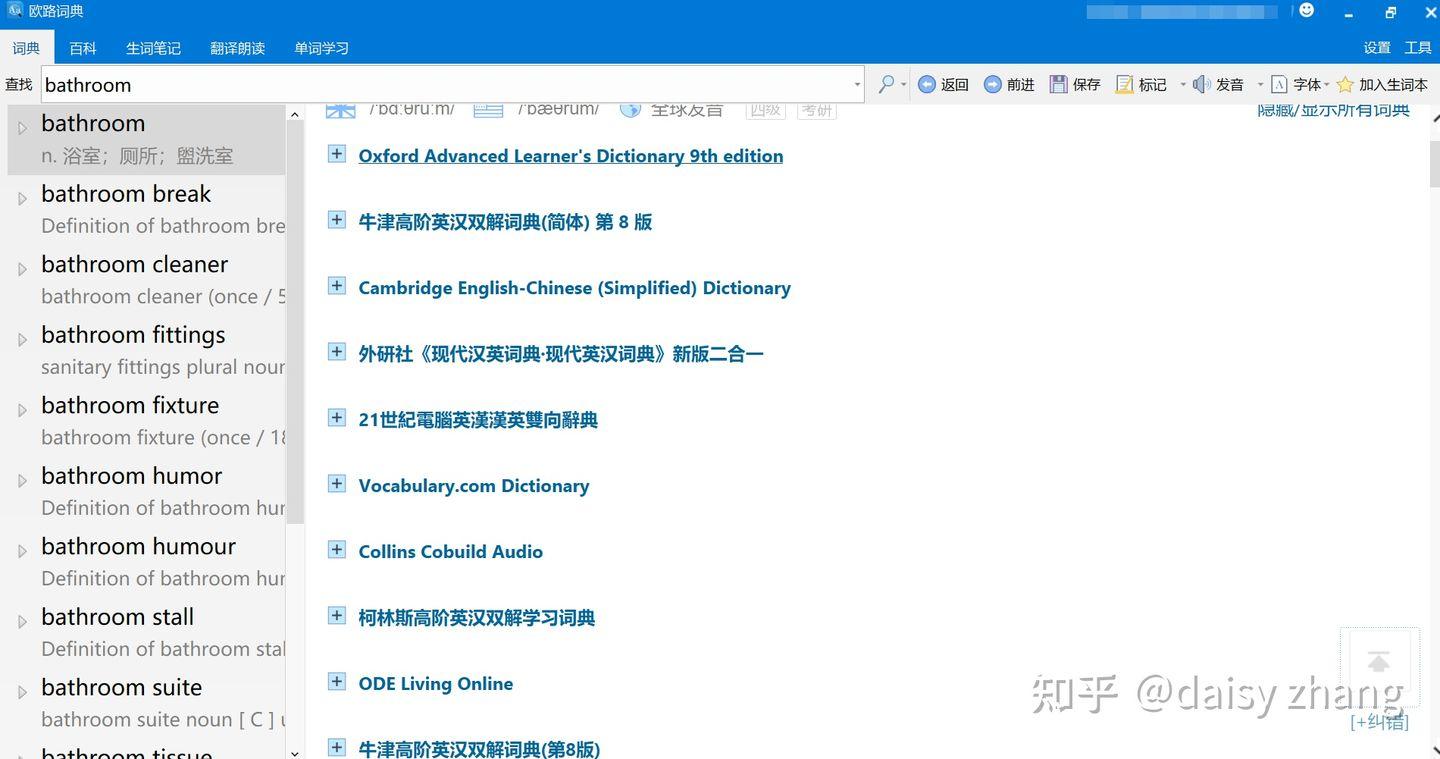Open the search history dropdown in search box

click(x=857, y=85)
